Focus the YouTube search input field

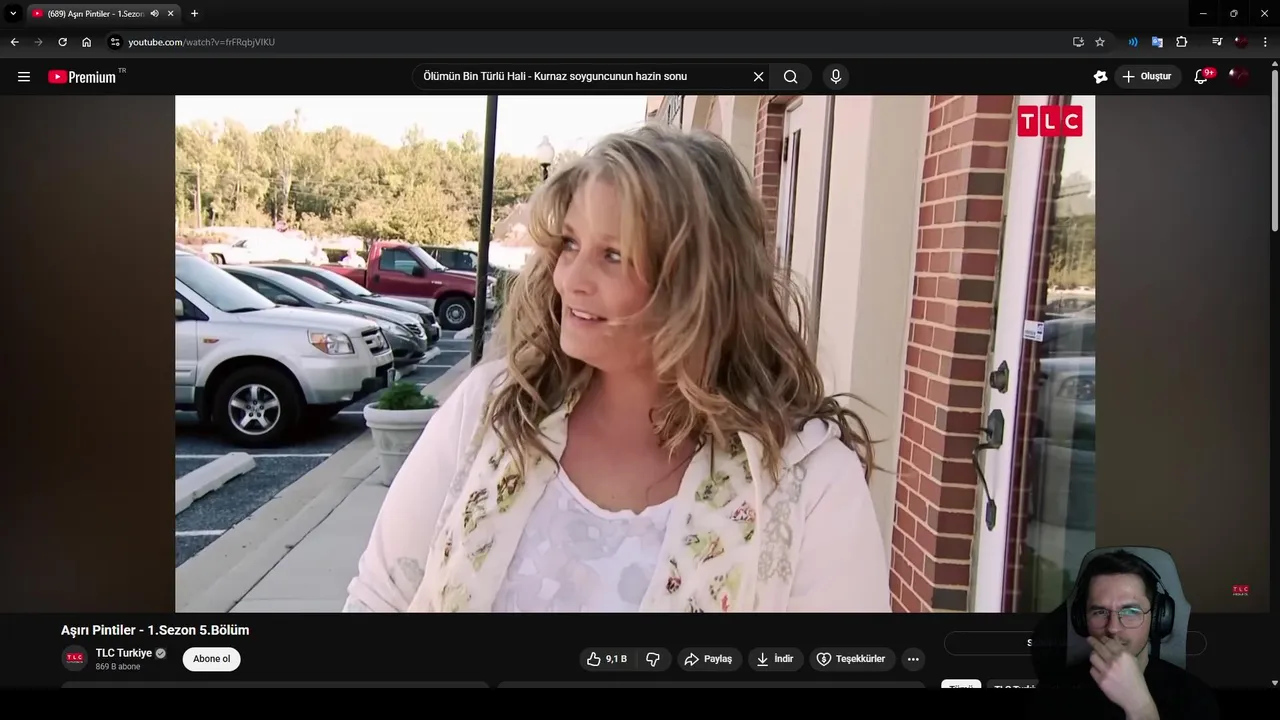582,77
